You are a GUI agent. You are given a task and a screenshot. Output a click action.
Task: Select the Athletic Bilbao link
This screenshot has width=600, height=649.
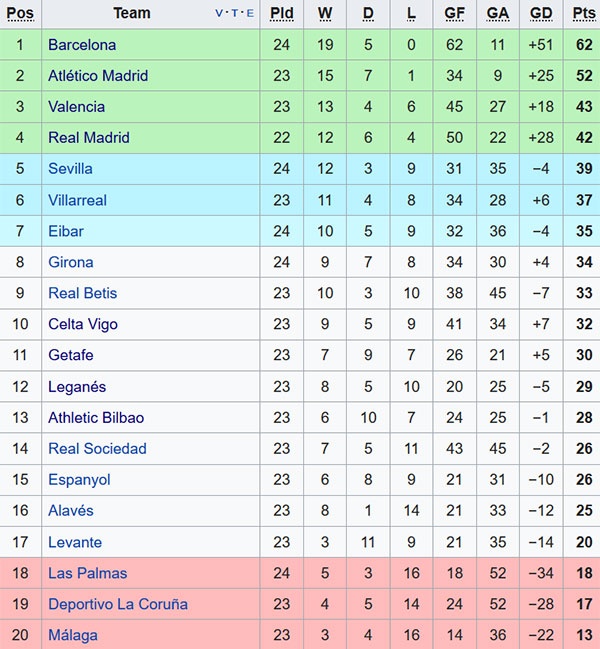click(96, 418)
